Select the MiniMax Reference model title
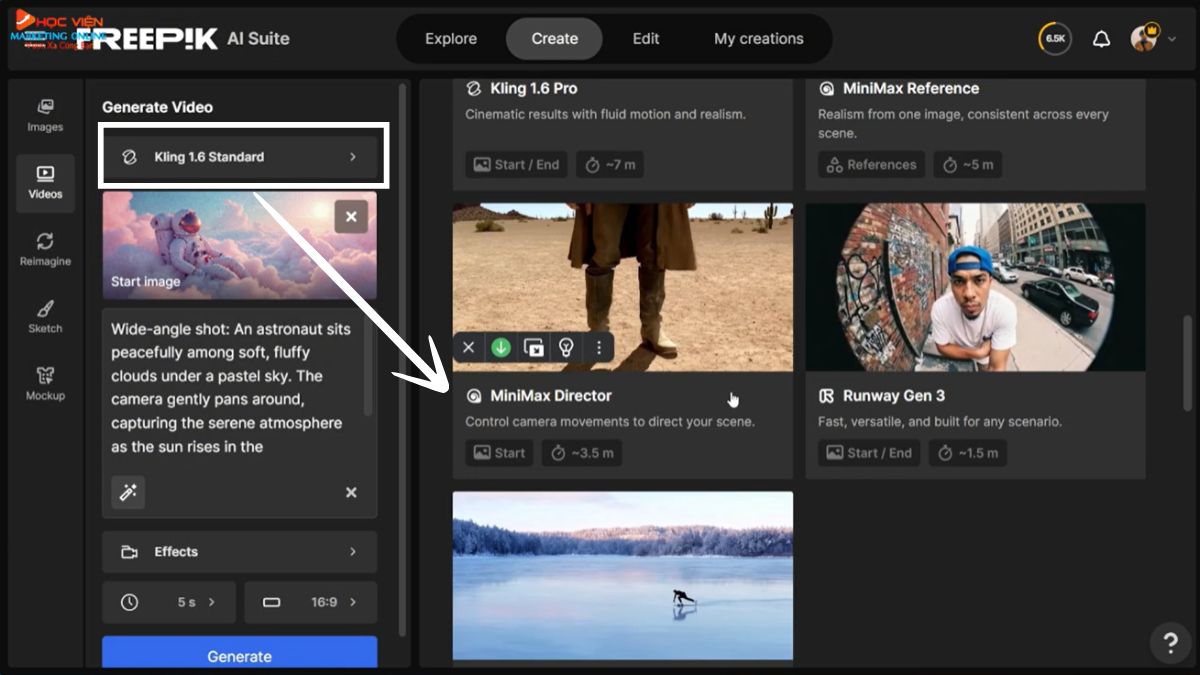Viewport: 1200px width, 675px height. (911, 88)
